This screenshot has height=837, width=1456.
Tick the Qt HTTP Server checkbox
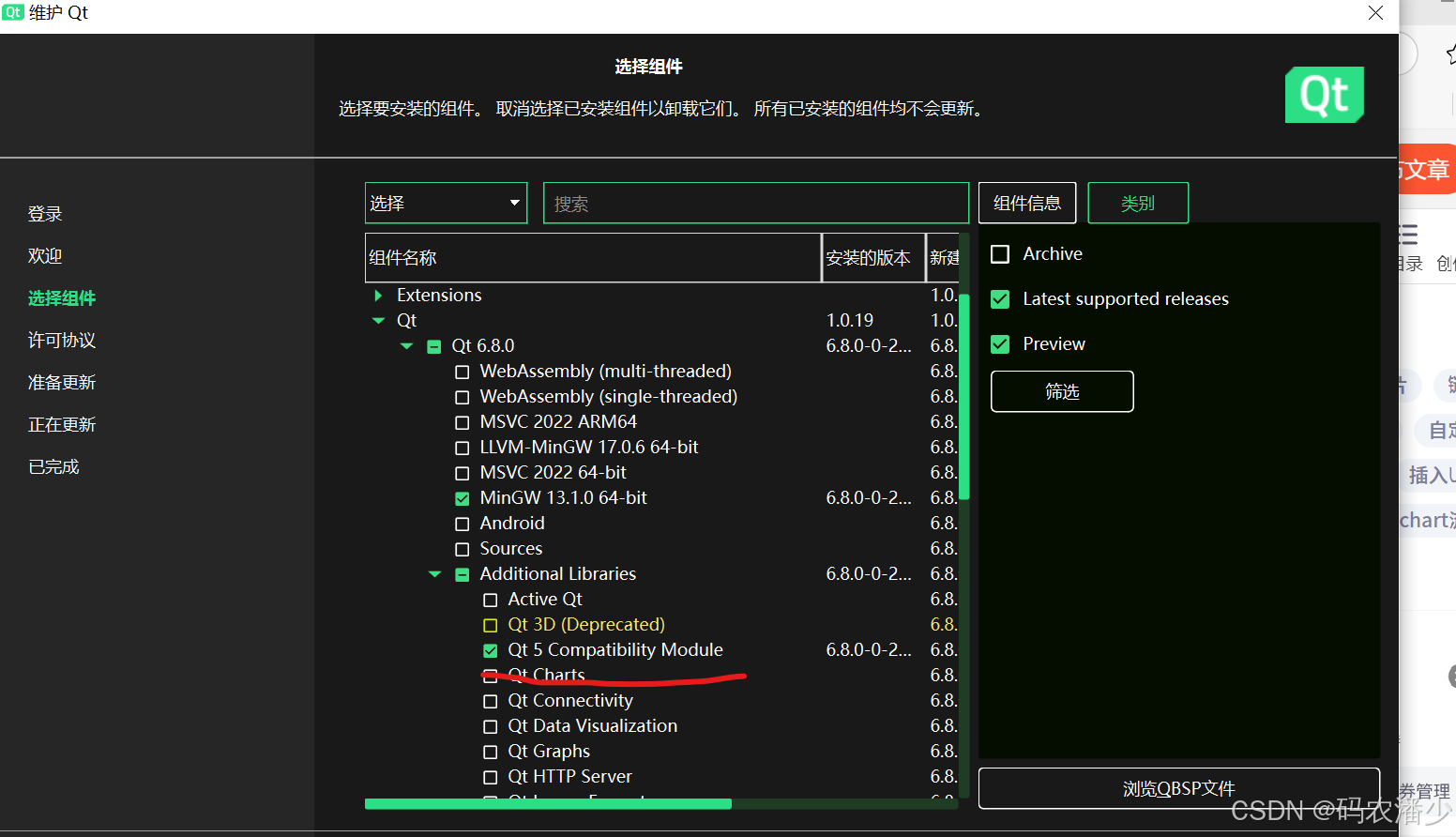click(490, 778)
